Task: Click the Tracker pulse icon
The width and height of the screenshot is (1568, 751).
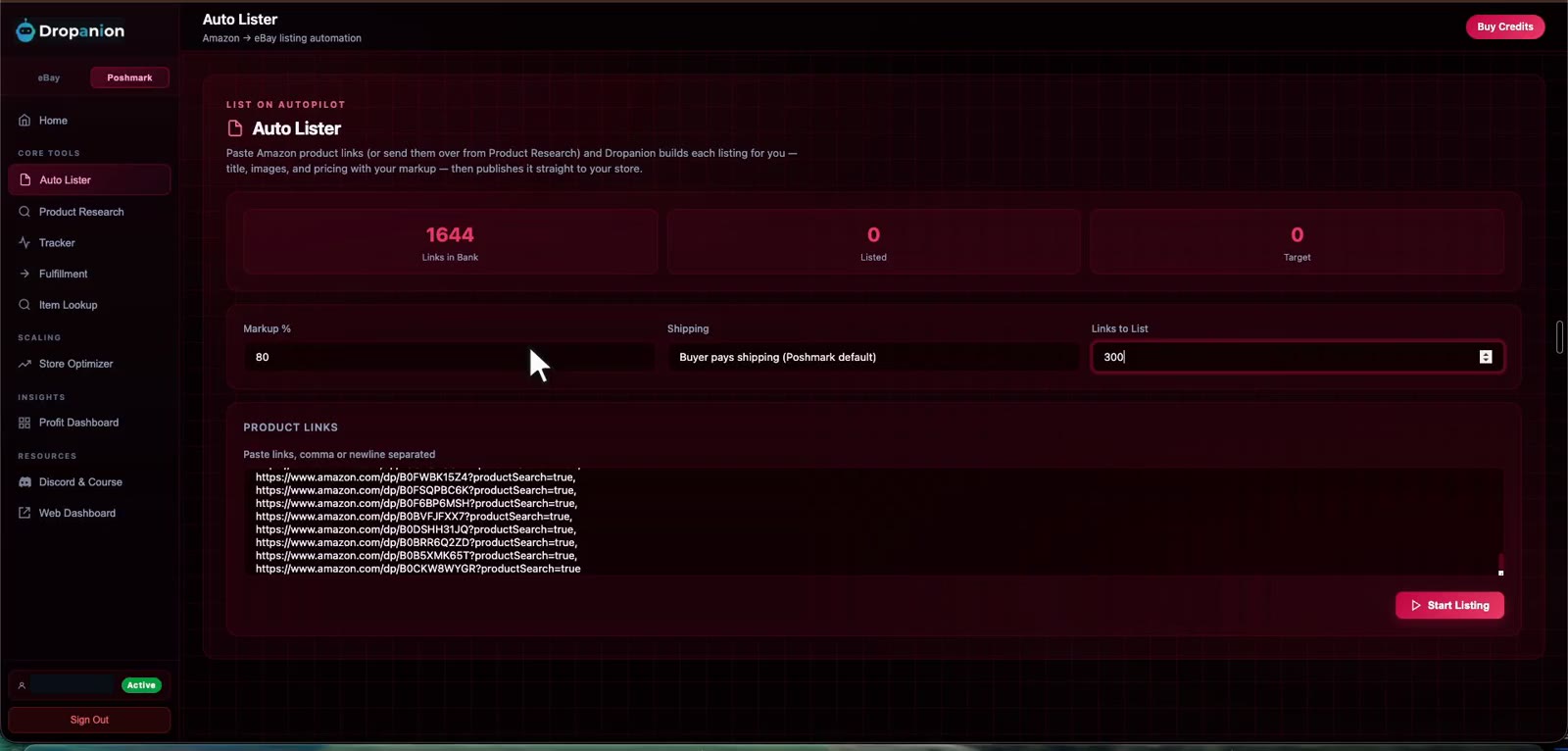Action: [24, 243]
